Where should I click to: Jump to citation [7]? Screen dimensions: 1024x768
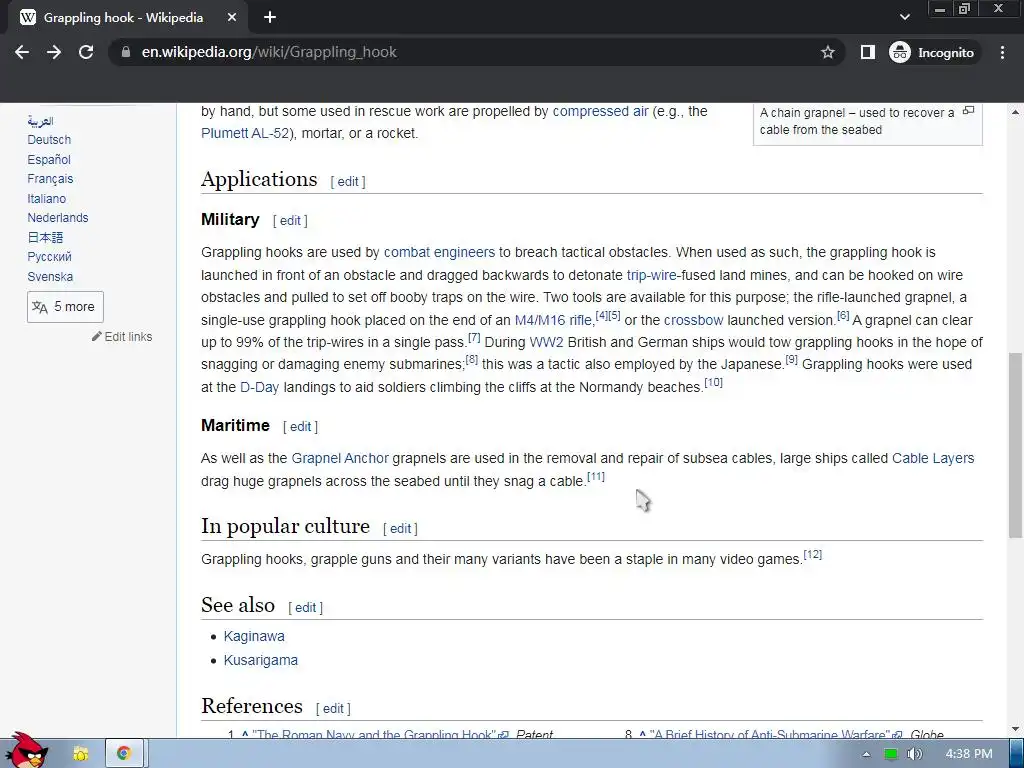(474, 338)
